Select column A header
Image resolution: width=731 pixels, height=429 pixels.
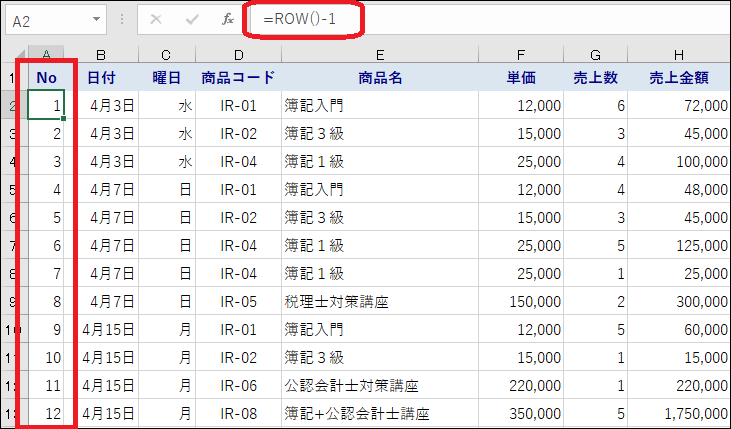click(x=46, y=55)
